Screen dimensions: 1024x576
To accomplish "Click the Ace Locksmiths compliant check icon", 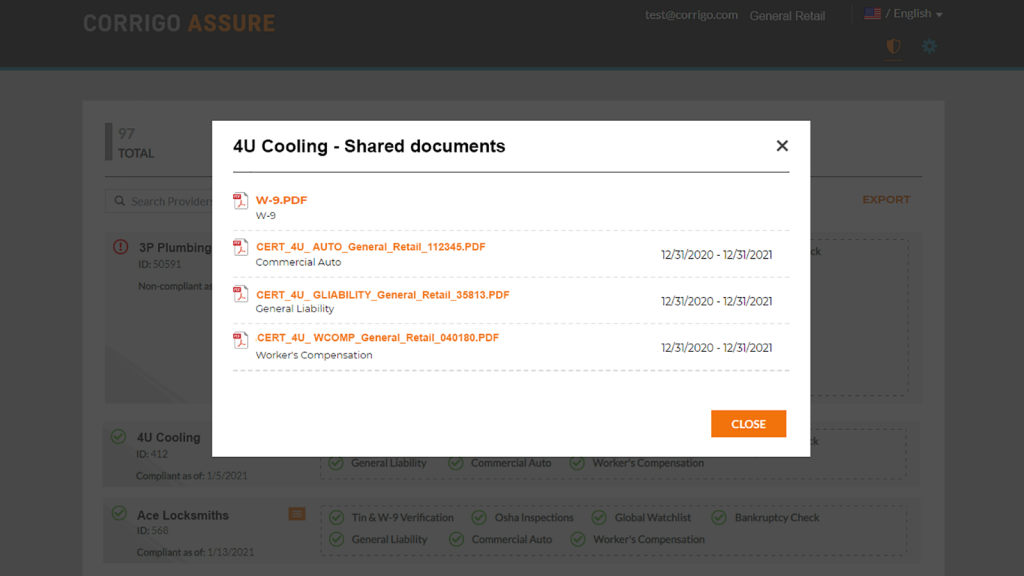I will (119, 513).
